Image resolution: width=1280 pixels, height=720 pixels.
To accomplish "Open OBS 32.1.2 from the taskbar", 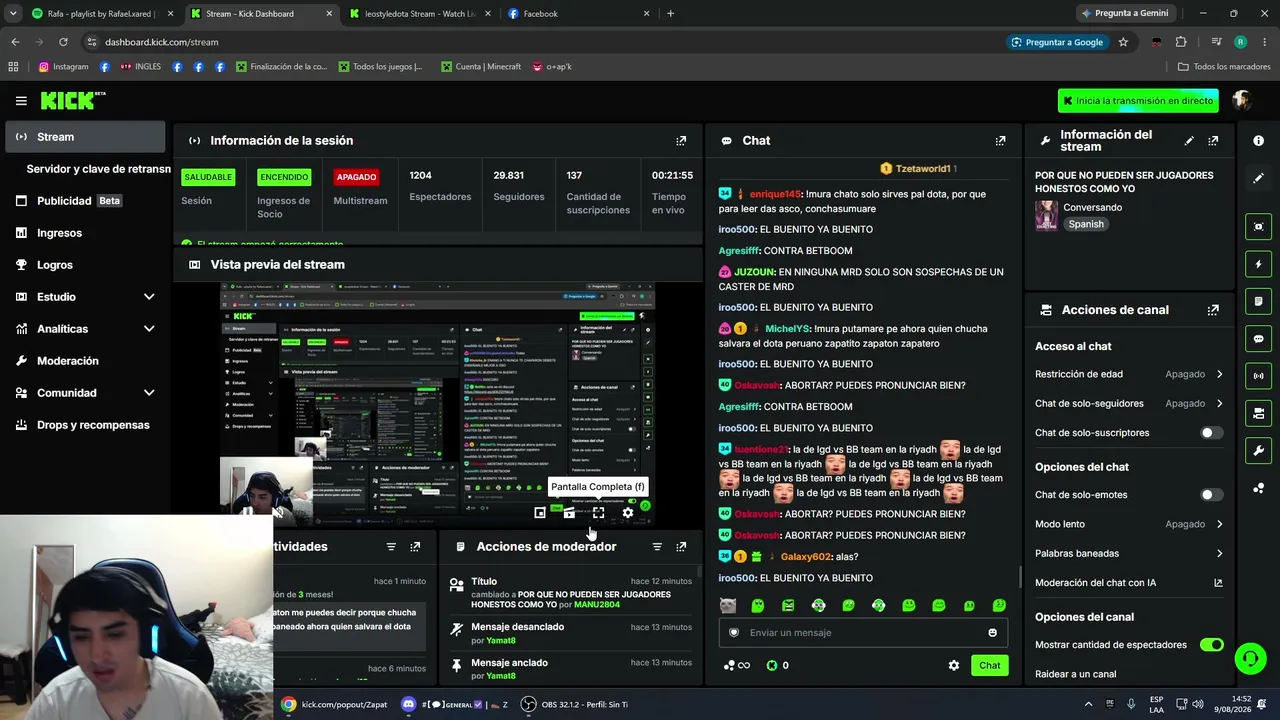I will pyautogui.click(x=574, y=705).
